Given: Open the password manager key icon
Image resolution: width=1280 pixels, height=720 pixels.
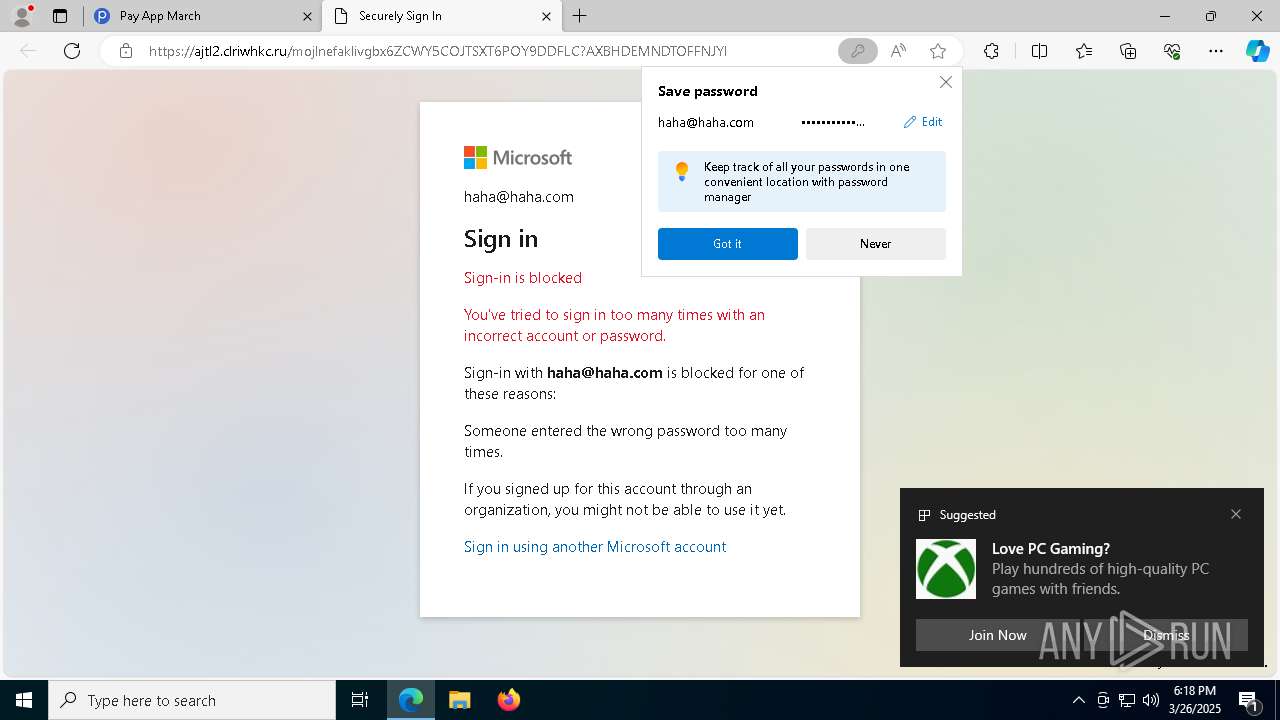Looking at the screenshot, I should tap(857, 51).
